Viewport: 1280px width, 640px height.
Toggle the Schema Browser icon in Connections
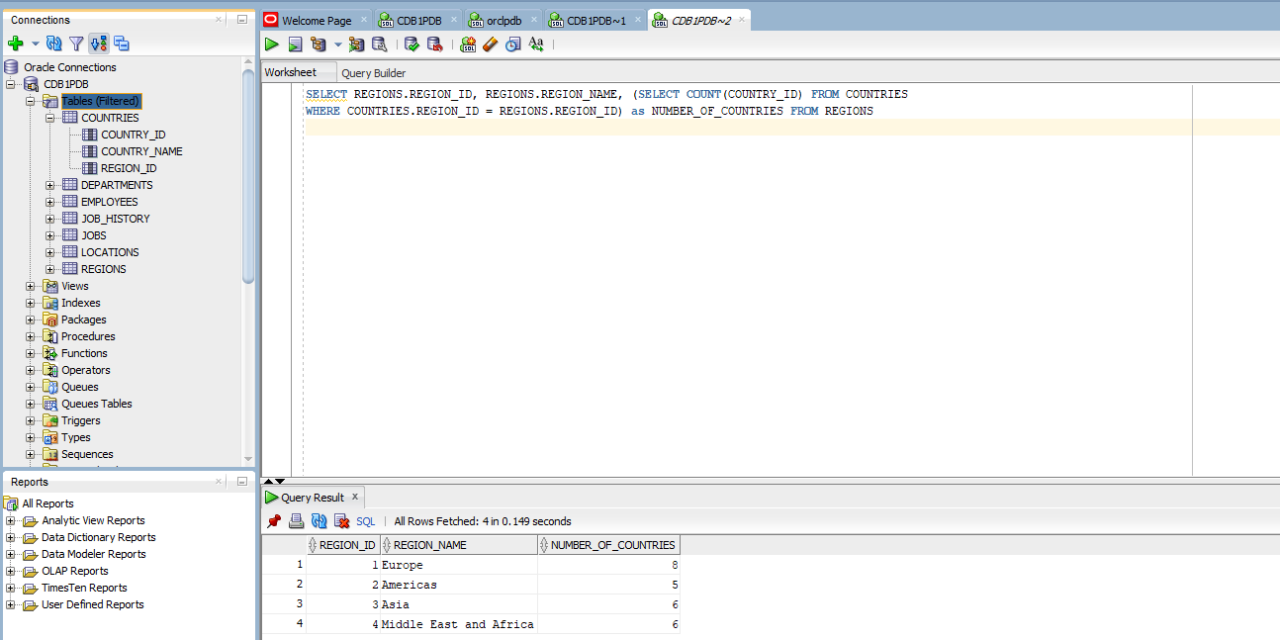click(98, 44)
